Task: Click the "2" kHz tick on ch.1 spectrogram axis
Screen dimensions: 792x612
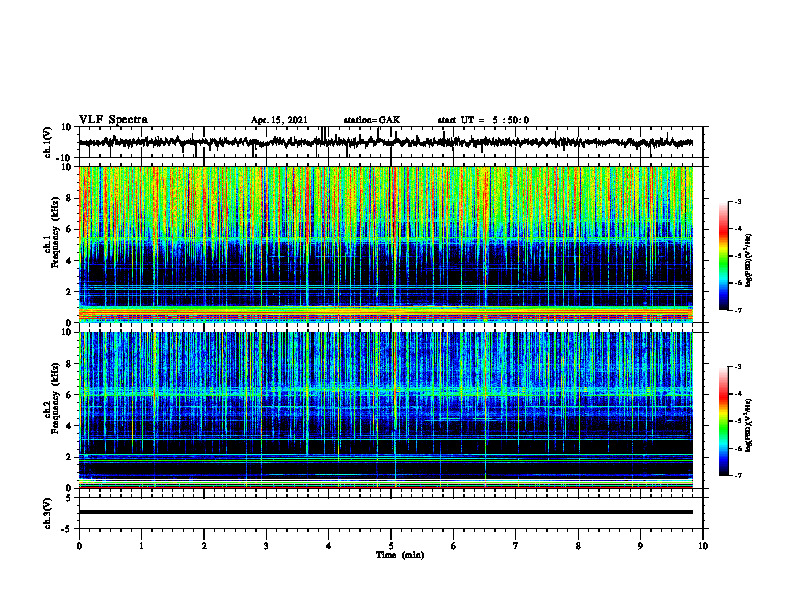Action: (71, 291)
